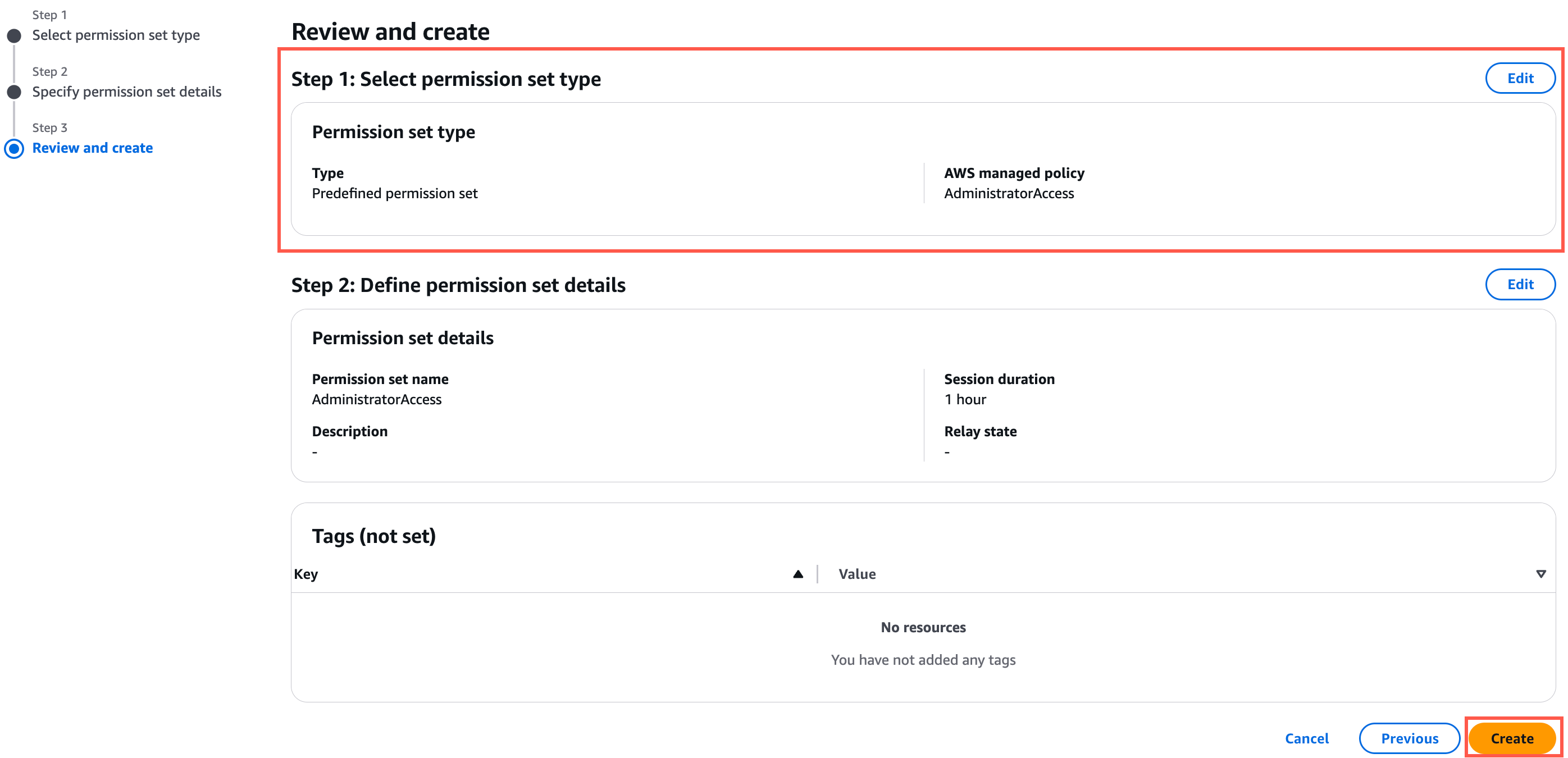Click the Value column header
Screen dimensions: 1568x758
click(856, 574)
